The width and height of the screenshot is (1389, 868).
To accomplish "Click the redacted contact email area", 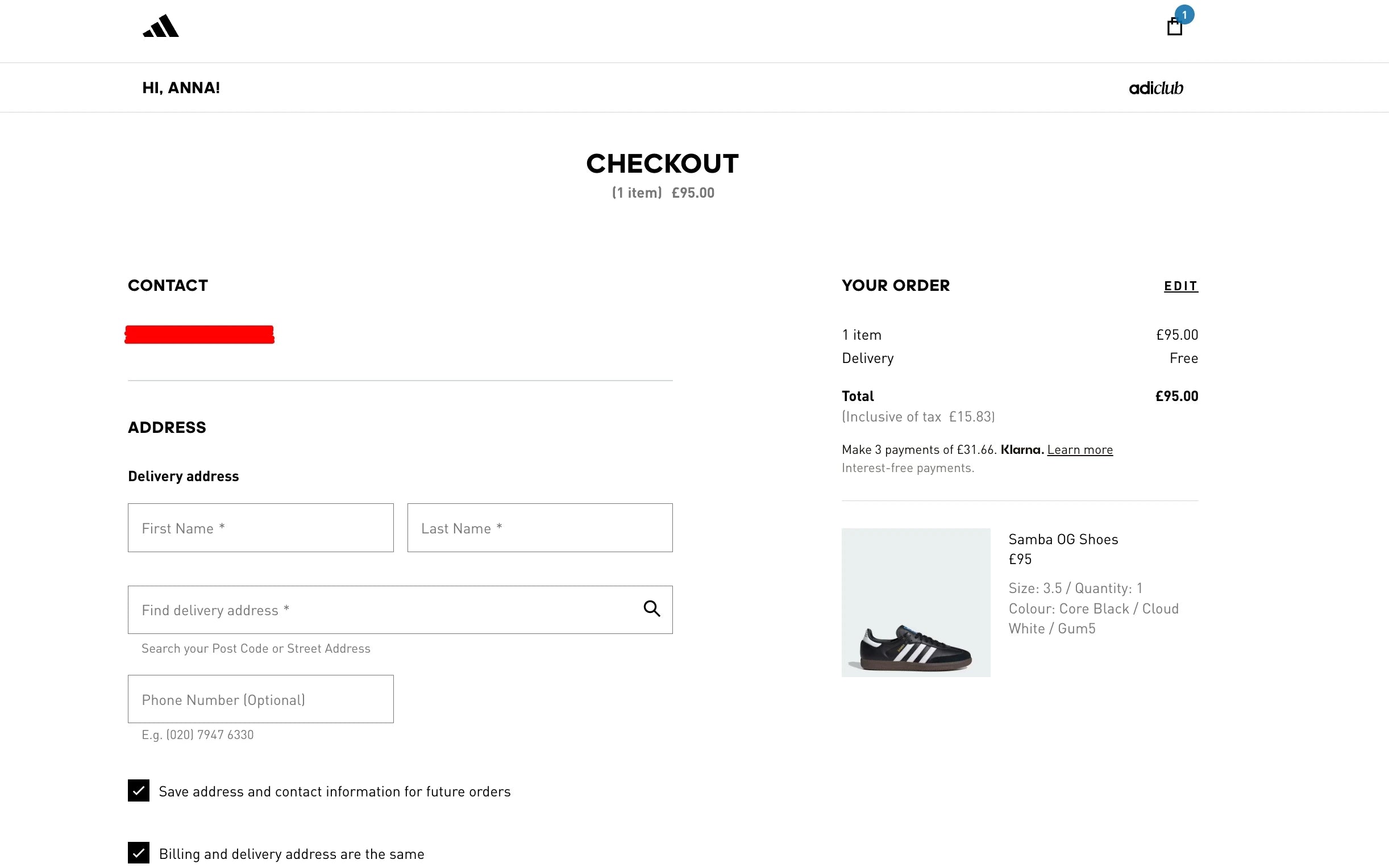I will tap(199, 334).
